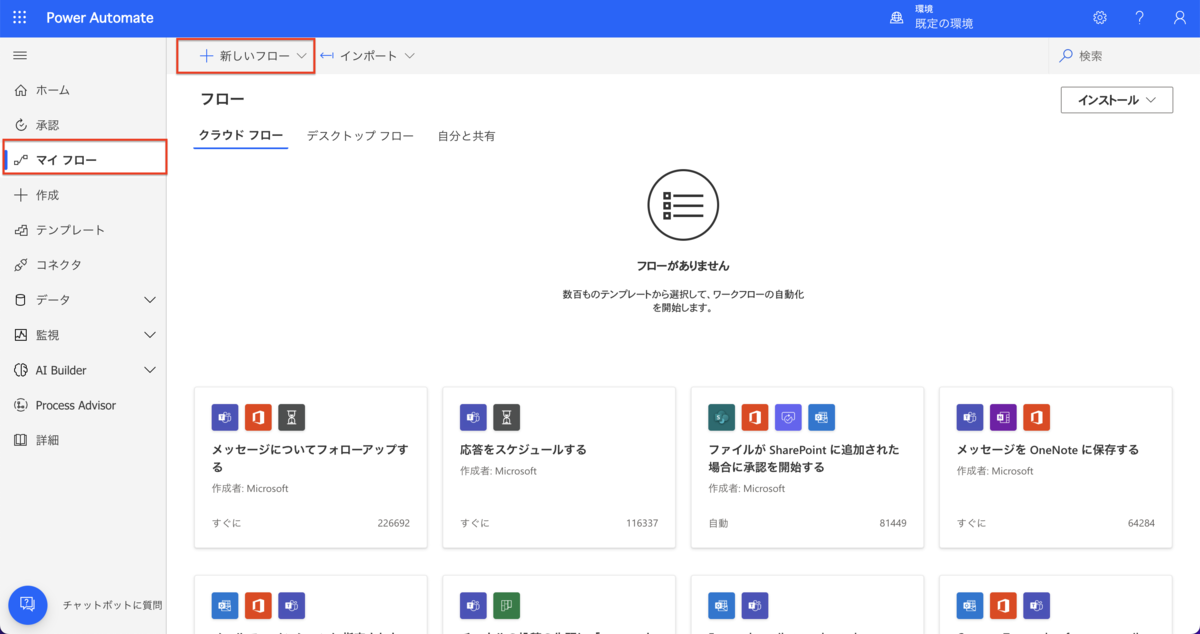Switch to the 自分と共有 tab
The width and height of the screenshot is (1200, 634).
click(x=466, y=136)
